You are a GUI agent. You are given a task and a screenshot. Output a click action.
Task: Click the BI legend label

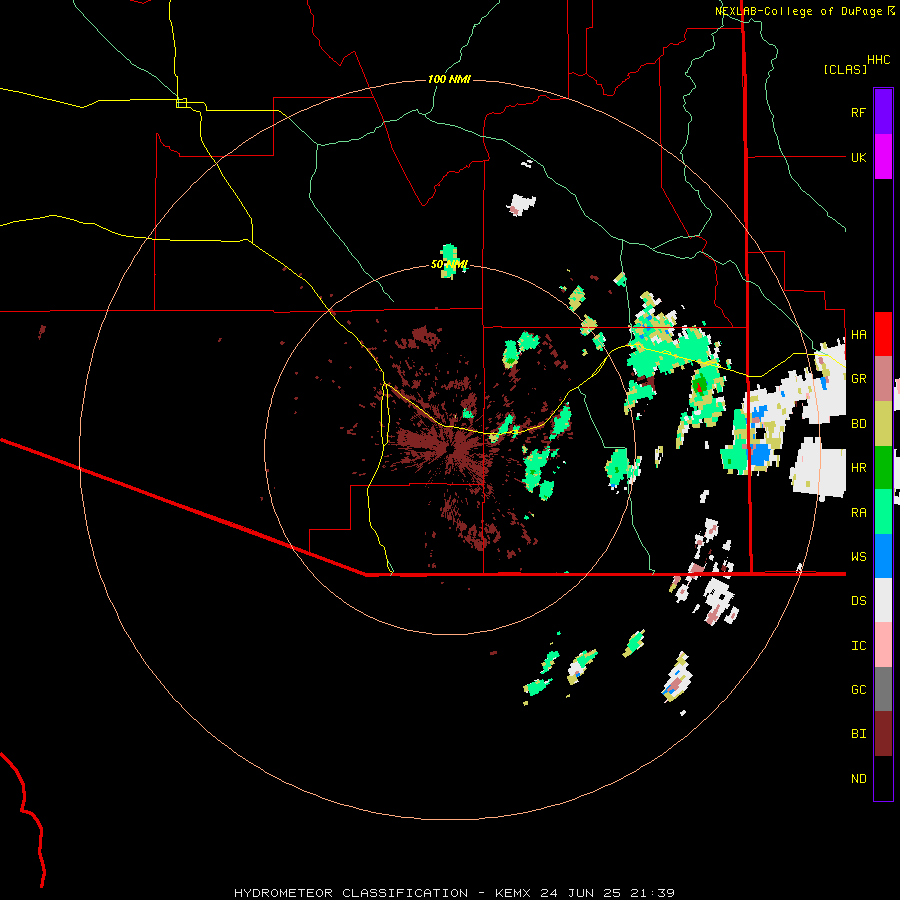858,734
